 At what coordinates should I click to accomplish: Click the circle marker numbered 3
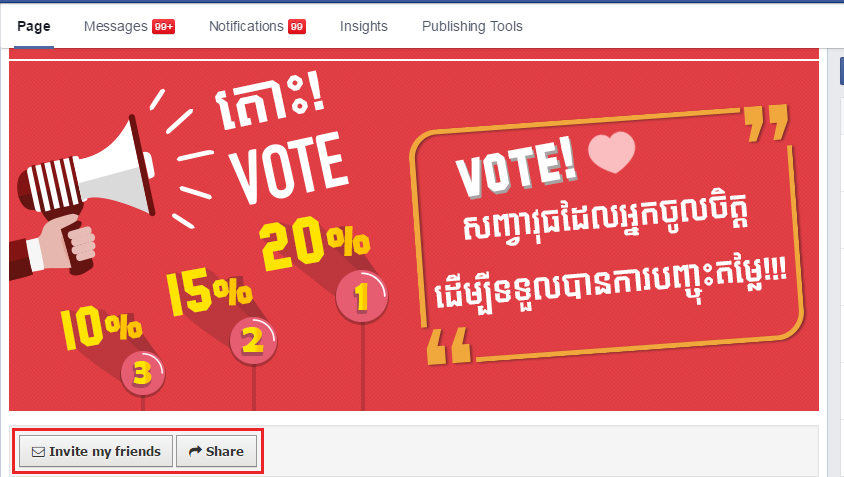coord(142,374)
